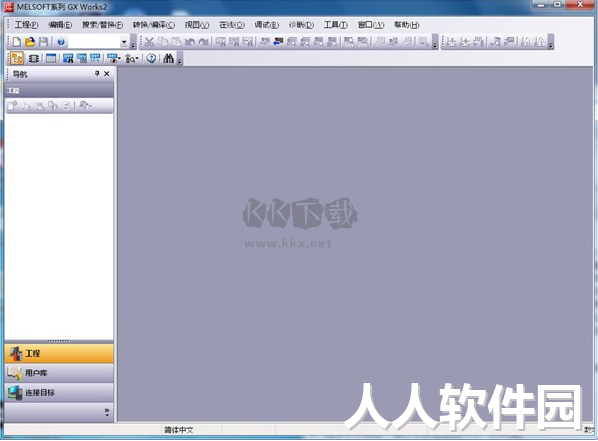Click the Open project folder icon
Screen dimensions: 598x441
point(30,42)
